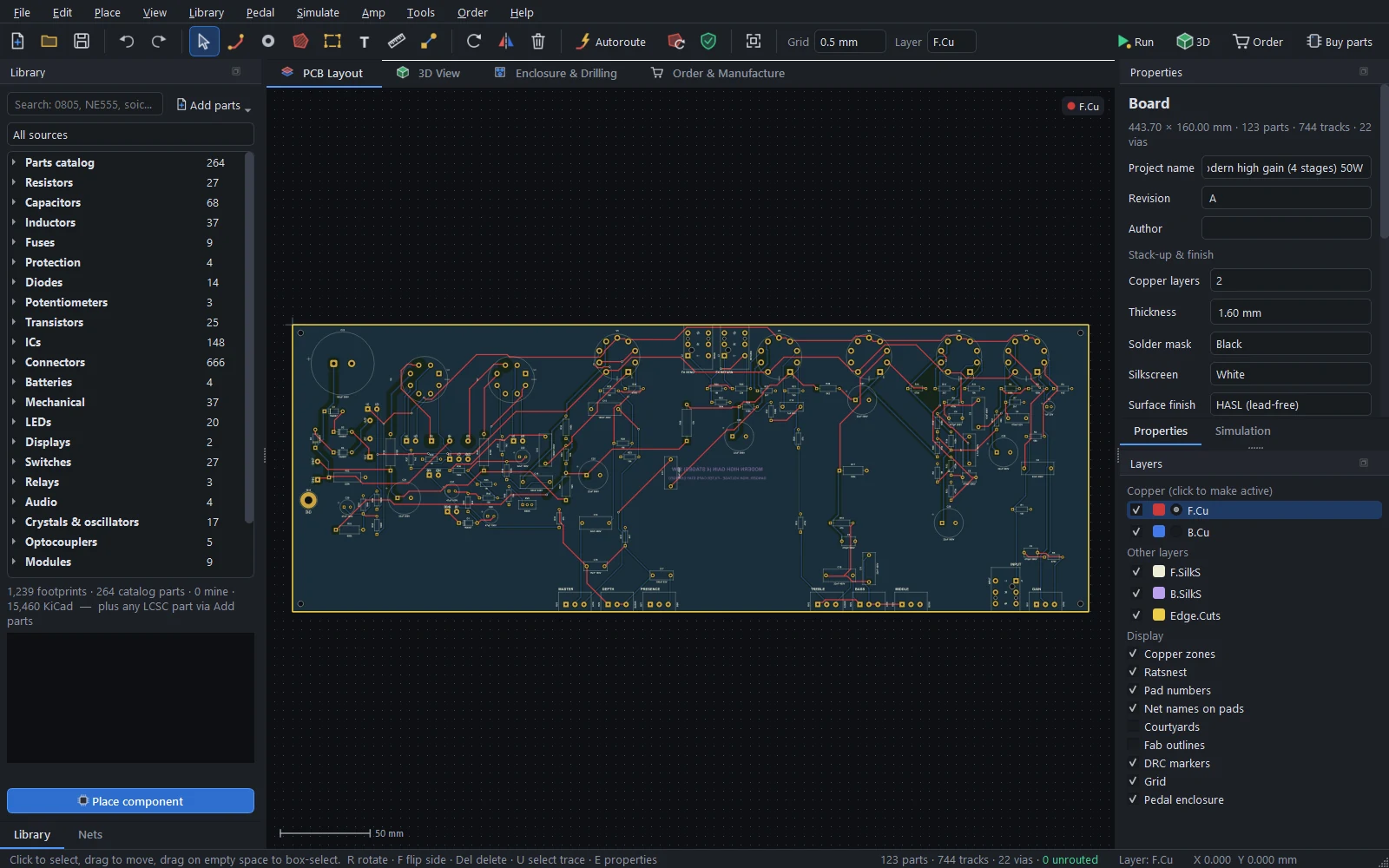Click the delete trash icon
1389x868 pixels.
[538, 42]
